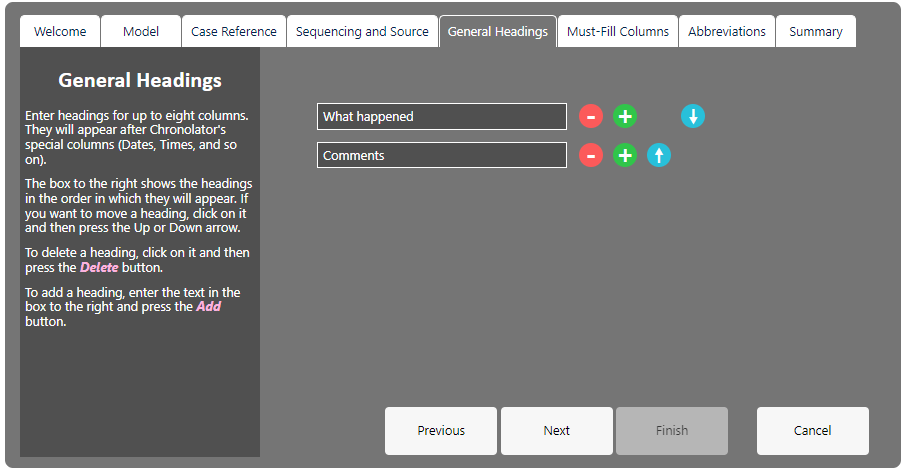The height and width of the screenshot is (472, 904).
Task: View the Summary tab
Action: [x=816, y=31]
